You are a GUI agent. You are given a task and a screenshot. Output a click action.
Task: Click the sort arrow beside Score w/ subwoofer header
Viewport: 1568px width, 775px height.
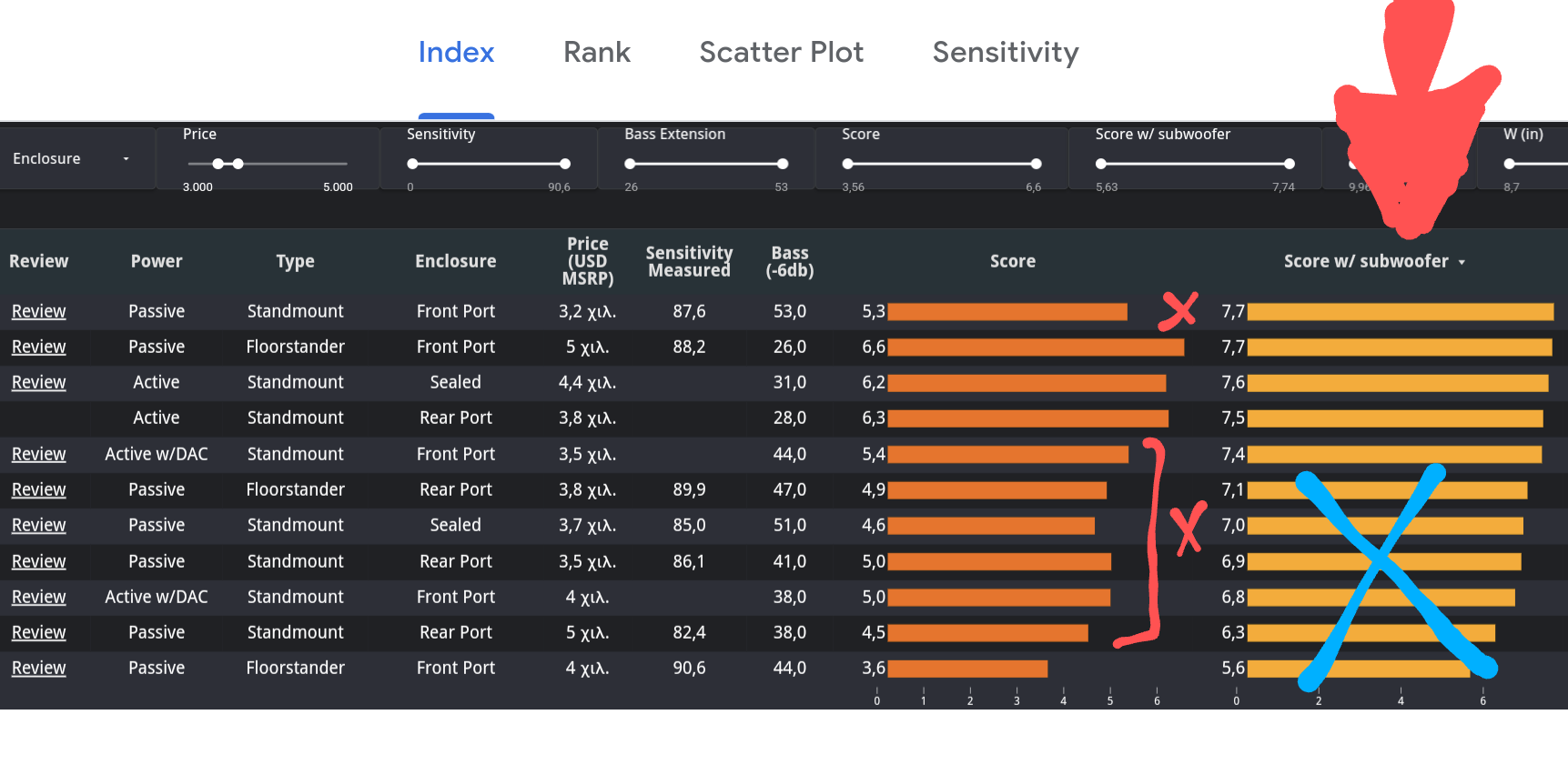tap(1462, 262)
